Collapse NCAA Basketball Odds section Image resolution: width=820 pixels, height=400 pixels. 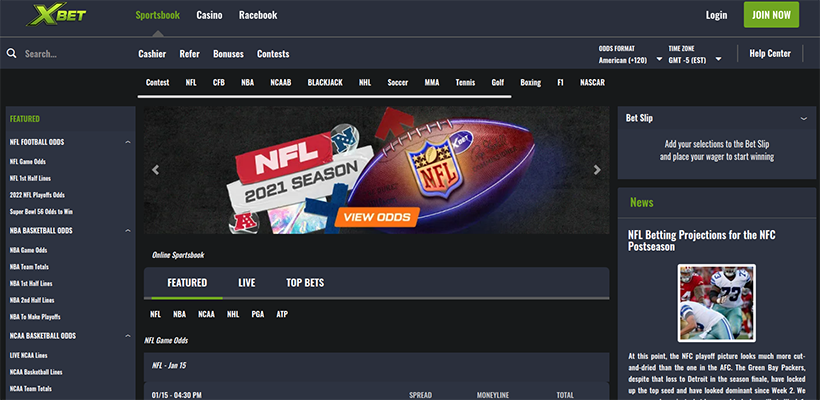(x=128, y=336)
